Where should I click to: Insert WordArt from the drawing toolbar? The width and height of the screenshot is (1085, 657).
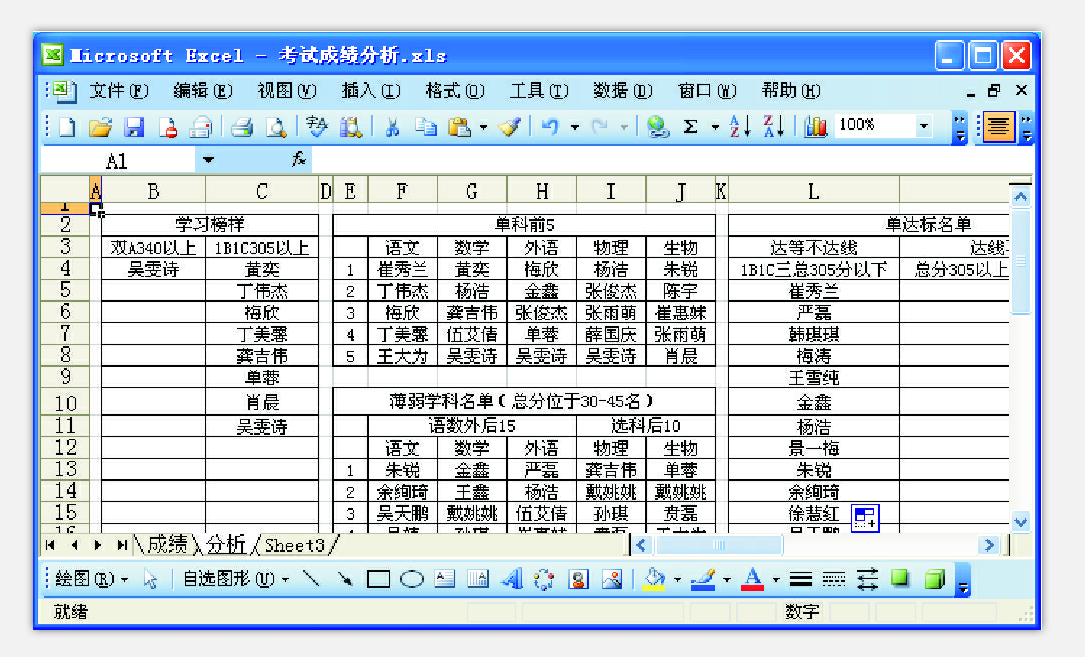pos(511,579)
